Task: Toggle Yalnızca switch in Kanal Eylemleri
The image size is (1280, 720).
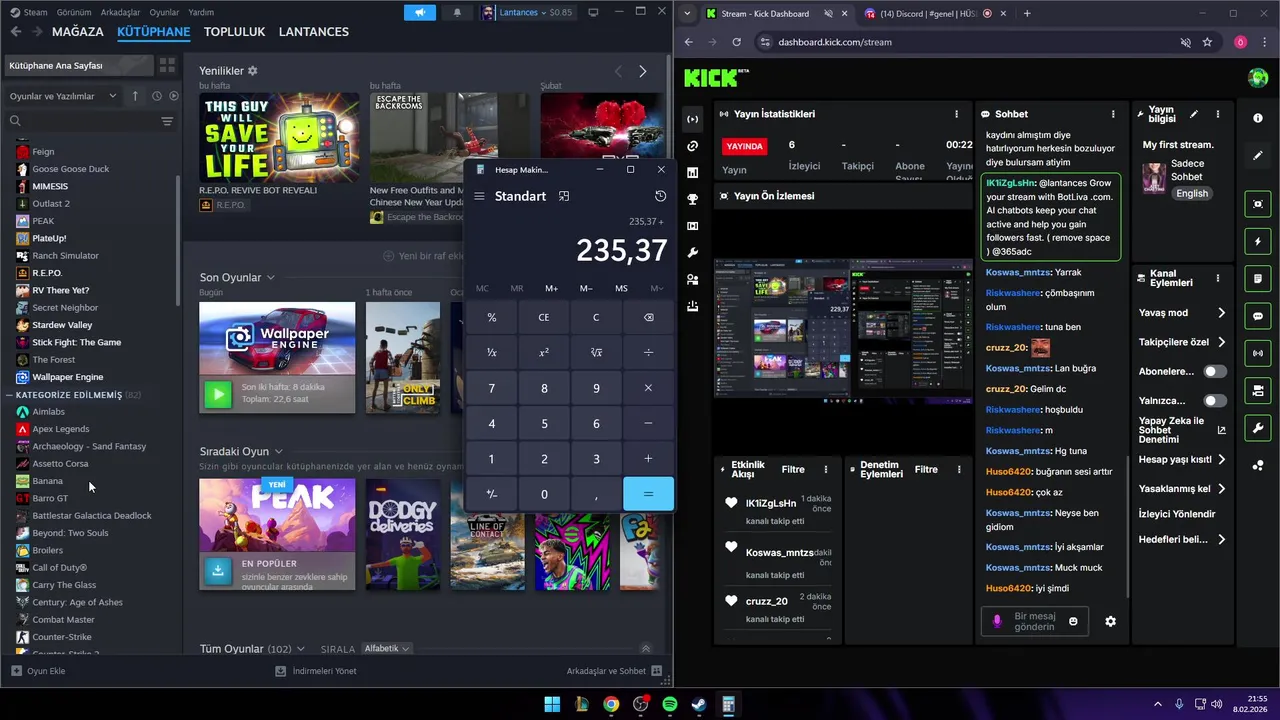Action: [x=1214, y=401]
